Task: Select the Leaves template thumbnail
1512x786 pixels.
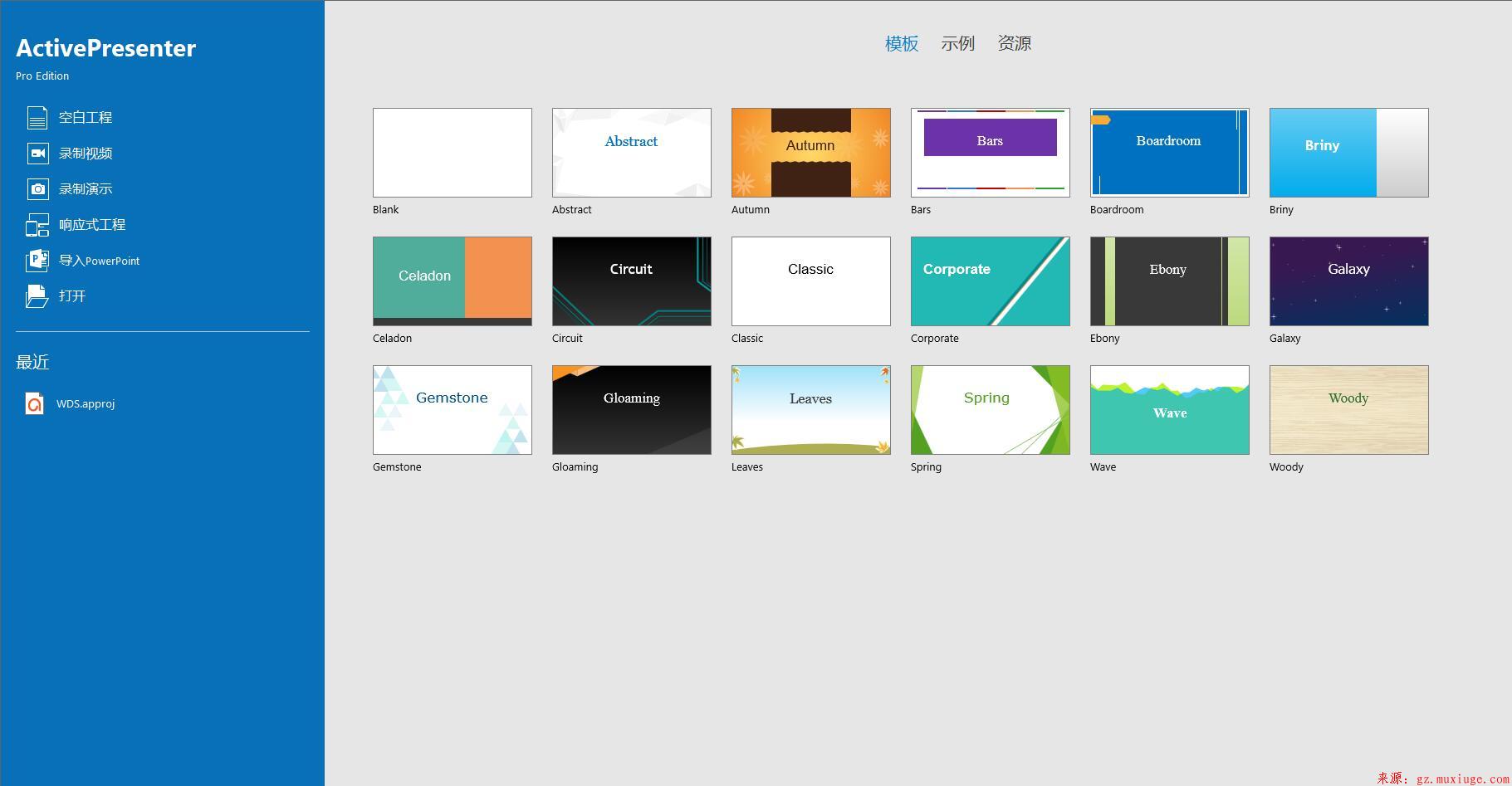Action: 811,410
